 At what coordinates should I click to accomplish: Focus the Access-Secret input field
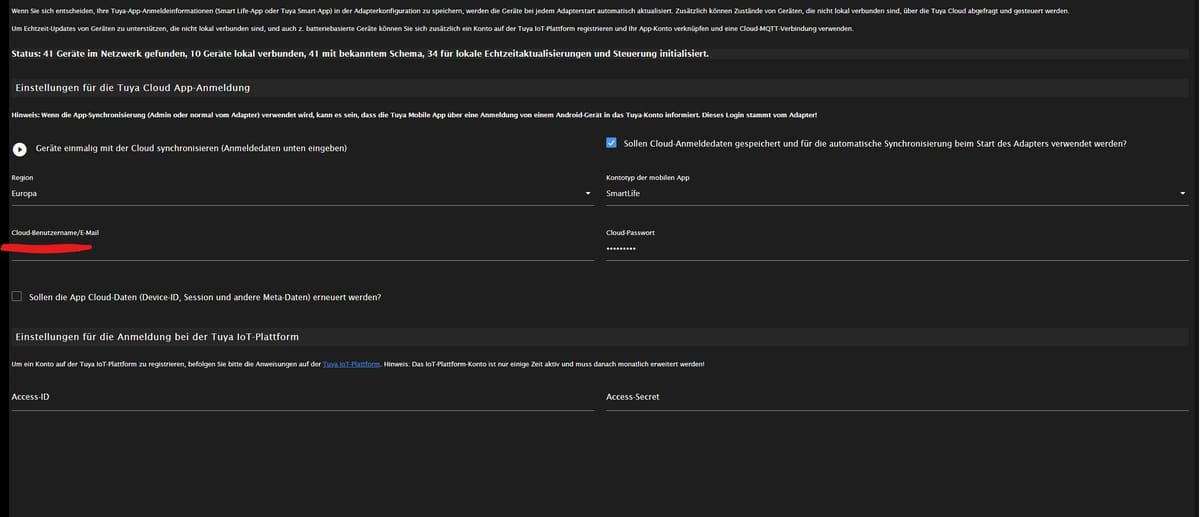(x=897, y=397)
